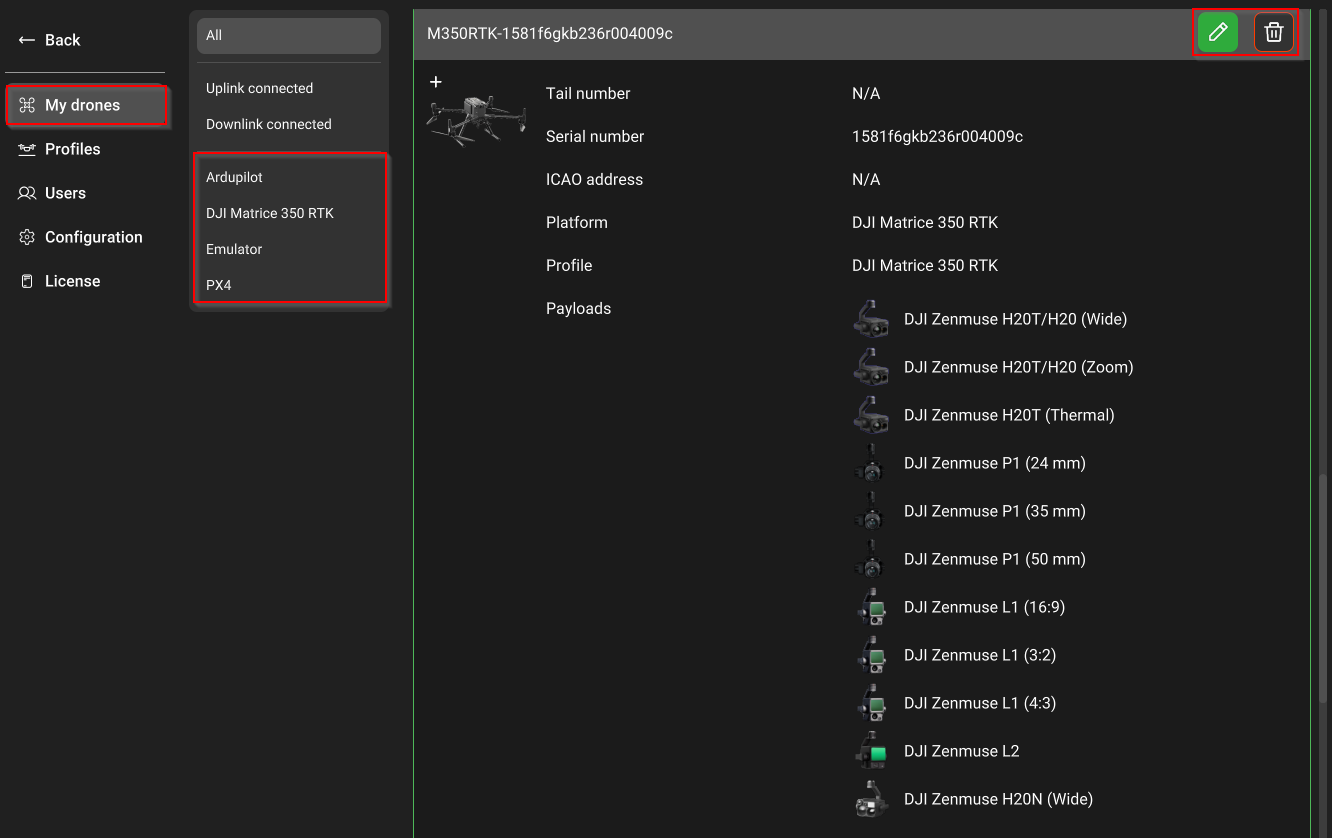This screenshot has width=1332, height=838.
Task: Click text DJI Zenmuse L1 (3:2)
Action: click(980, 655)
